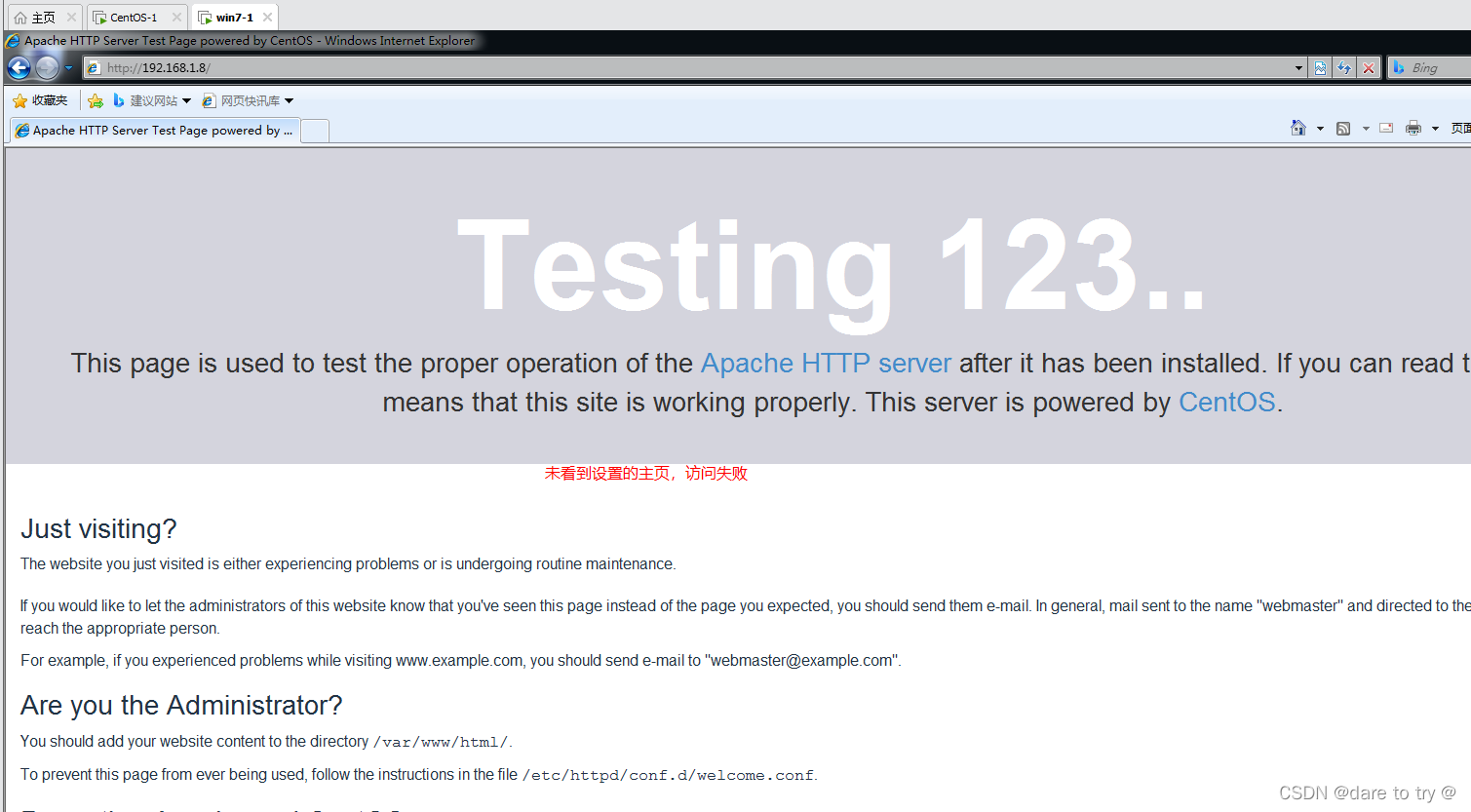Click the page icon left of the URL
The image size is (1471, 812).
[x=94, y=68]
